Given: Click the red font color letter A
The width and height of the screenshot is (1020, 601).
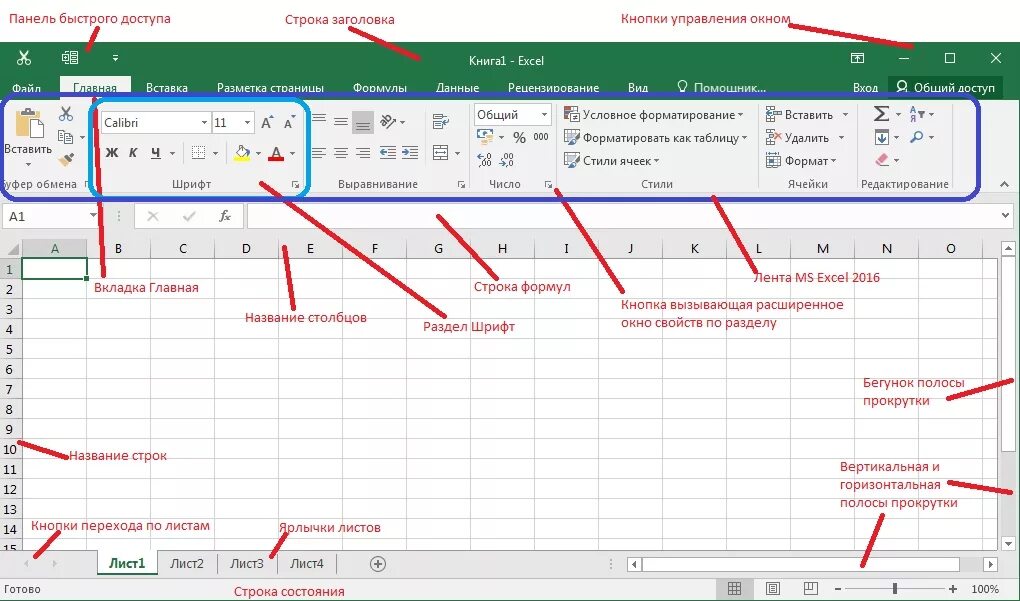Looking at the screenshot, I should click(x=276, y=154).
